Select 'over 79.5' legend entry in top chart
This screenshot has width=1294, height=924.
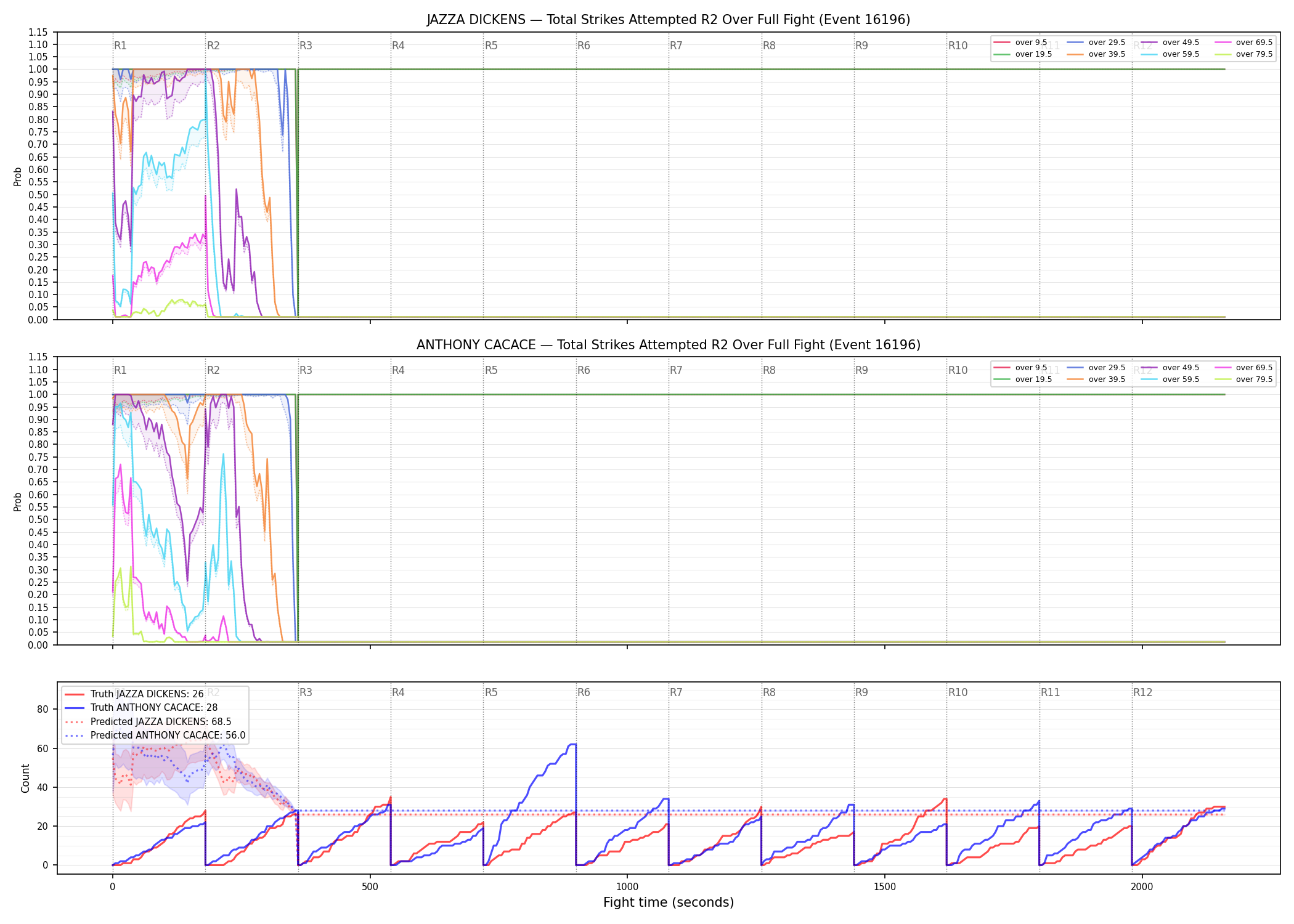pyautogui.click(x=1243, y=54)
